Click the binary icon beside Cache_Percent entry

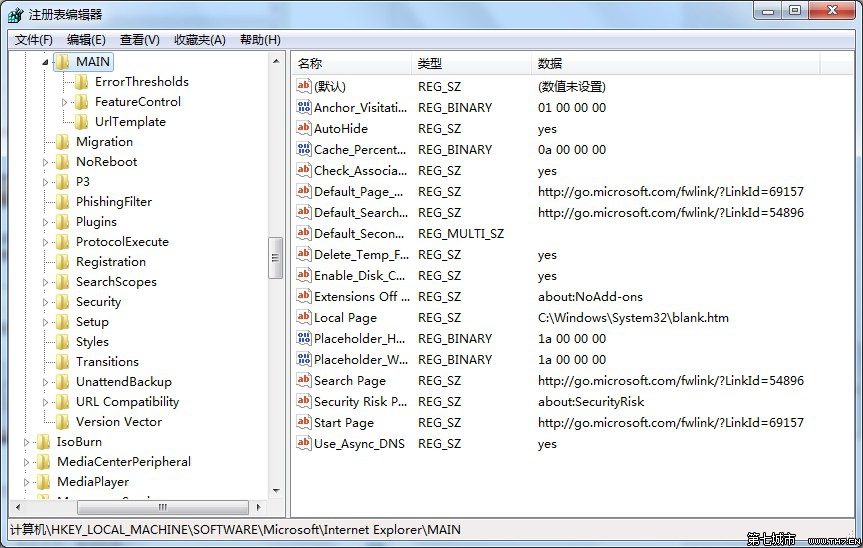tap(304, 149)
